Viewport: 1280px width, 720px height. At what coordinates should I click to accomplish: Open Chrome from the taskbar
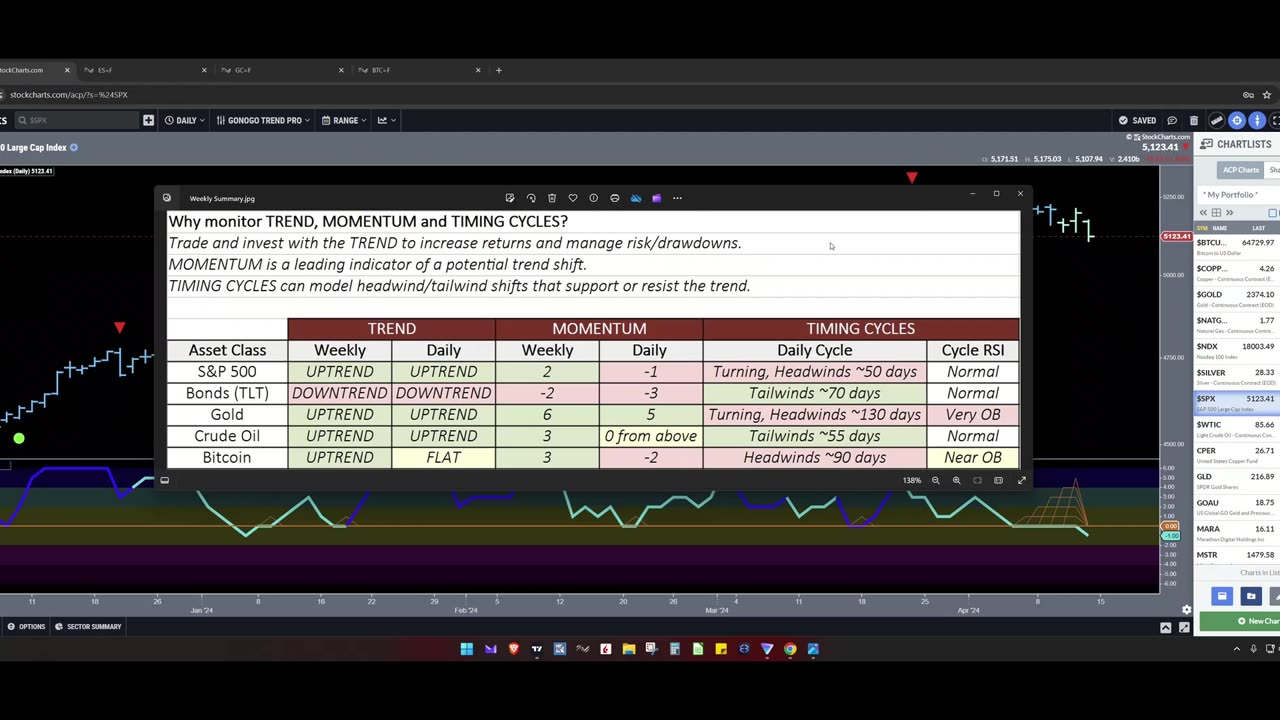click(x=790, y=649)
